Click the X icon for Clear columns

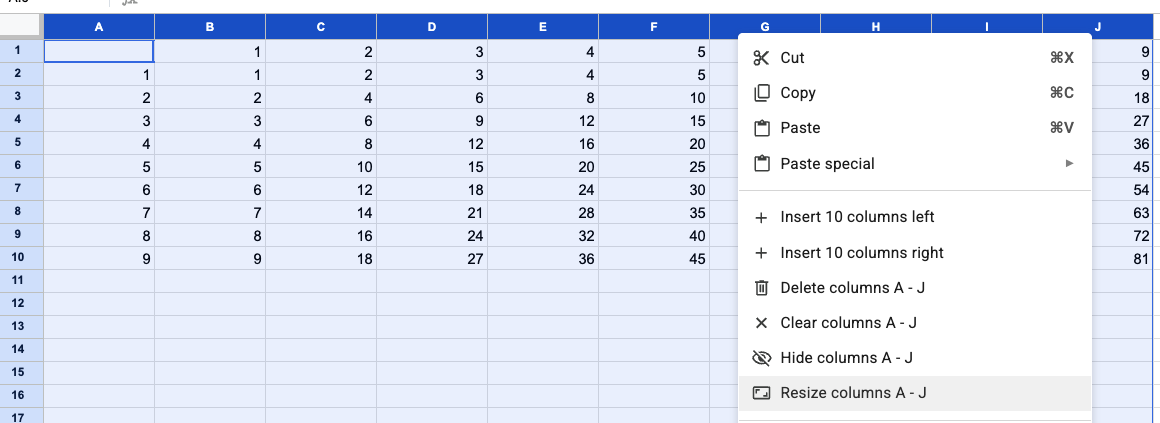[762, 323]
